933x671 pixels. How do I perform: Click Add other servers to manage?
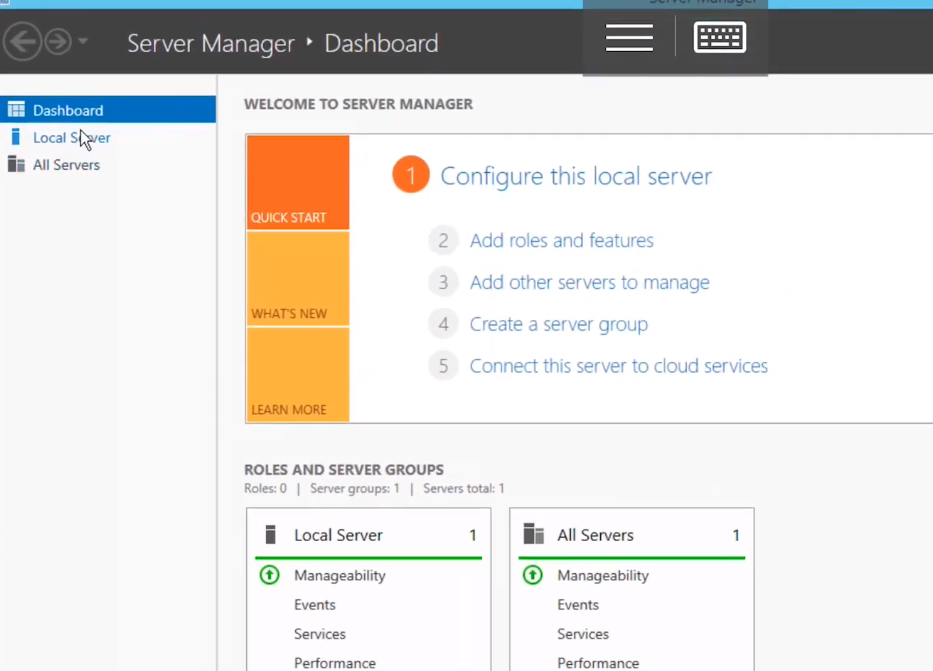pos(589,283)
